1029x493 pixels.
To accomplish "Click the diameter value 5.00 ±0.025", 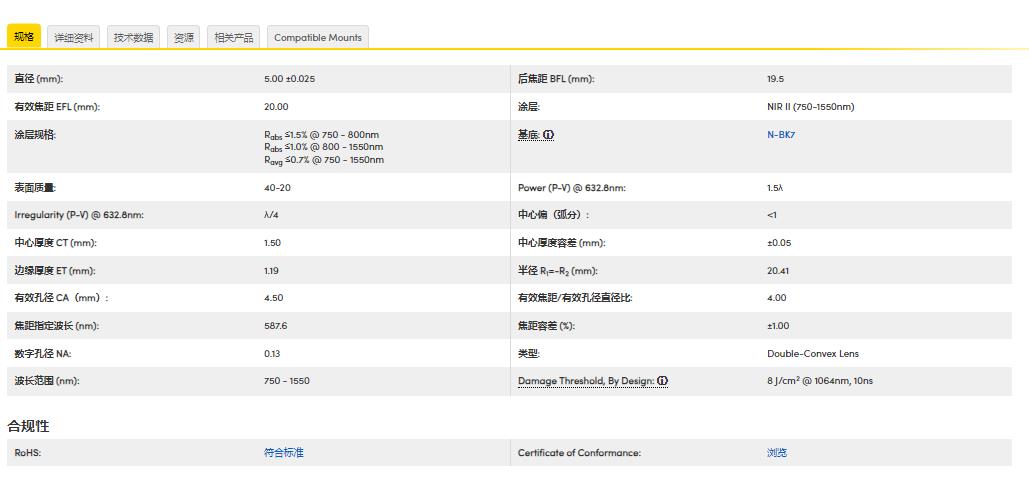I will [x=290, y=79].
